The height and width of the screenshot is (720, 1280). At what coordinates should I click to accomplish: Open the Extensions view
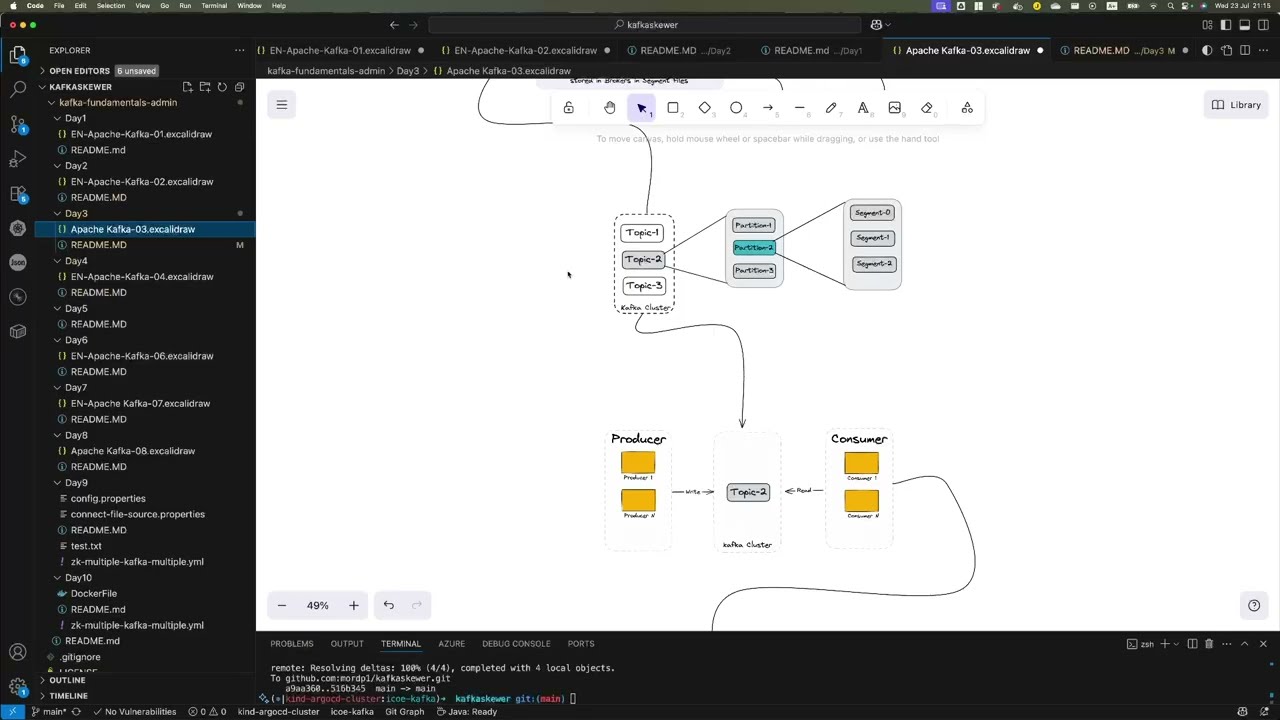(18, 193)
